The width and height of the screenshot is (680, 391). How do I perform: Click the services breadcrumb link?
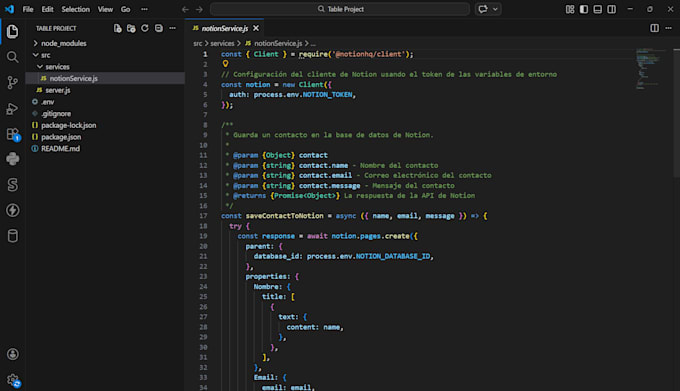222,43
